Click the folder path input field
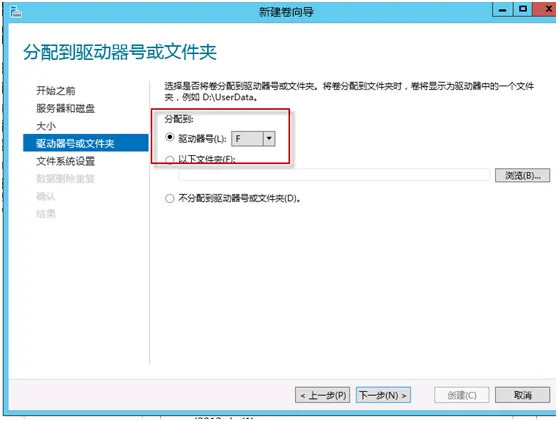 coord(334,175)
